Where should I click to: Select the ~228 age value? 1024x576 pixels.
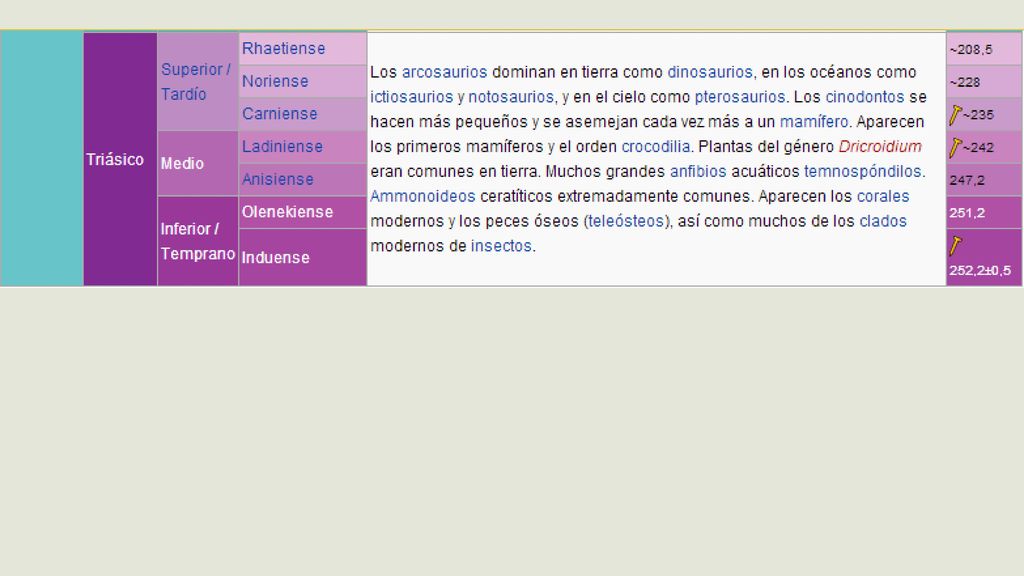click(x=965, y=82)
